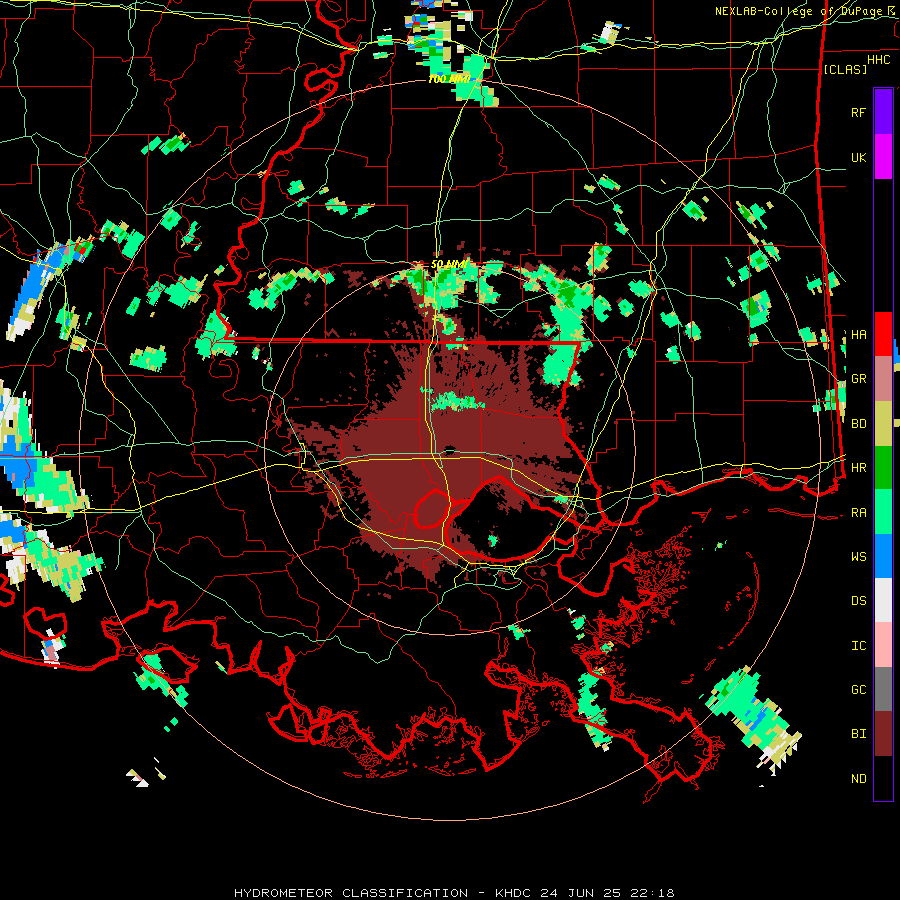
Task: Select the white DS legend color swatch
Action: click(883, 600)
